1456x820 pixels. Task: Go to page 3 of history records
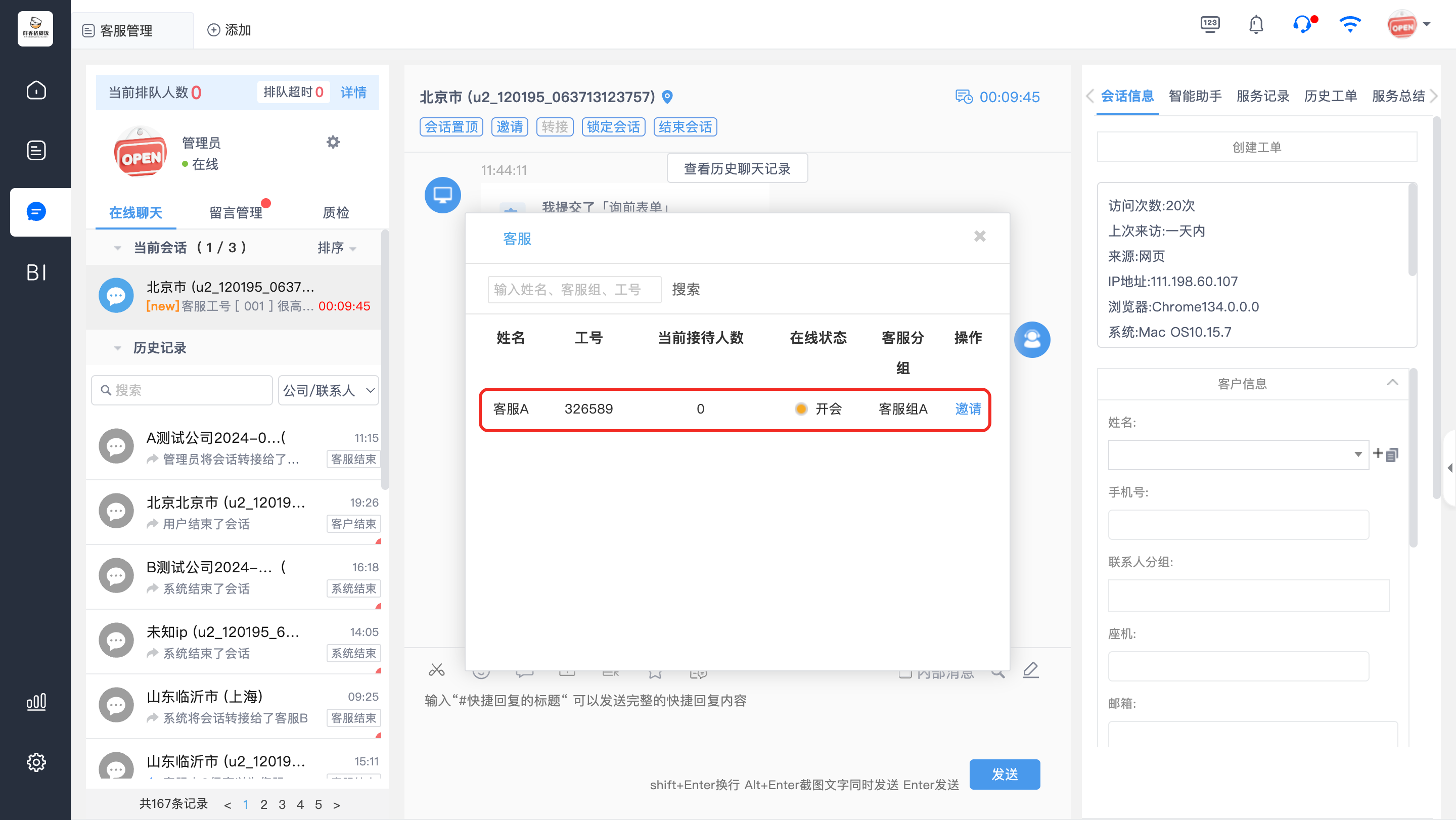click(282, 804)
